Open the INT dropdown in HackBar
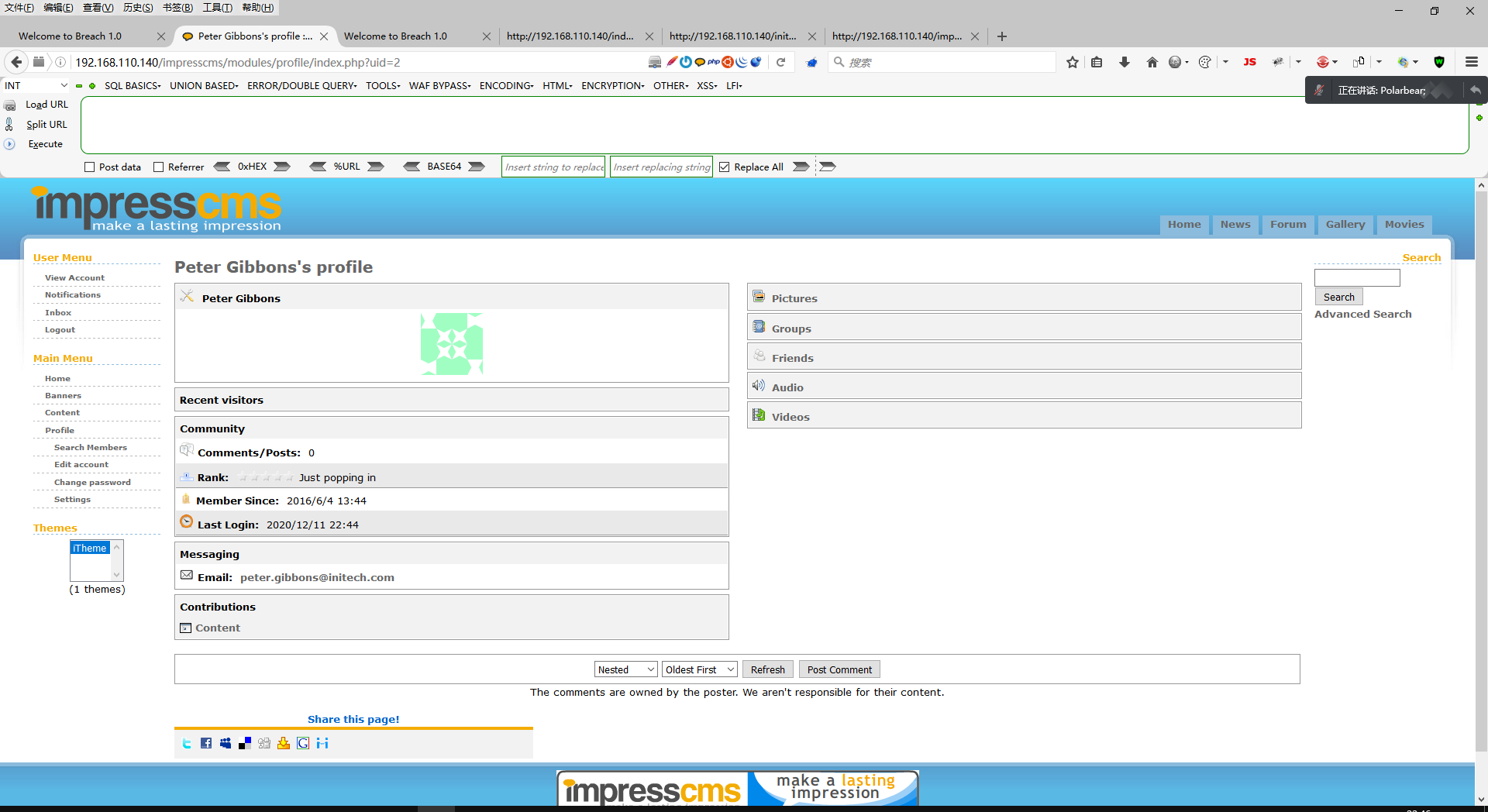 point(36,85)
